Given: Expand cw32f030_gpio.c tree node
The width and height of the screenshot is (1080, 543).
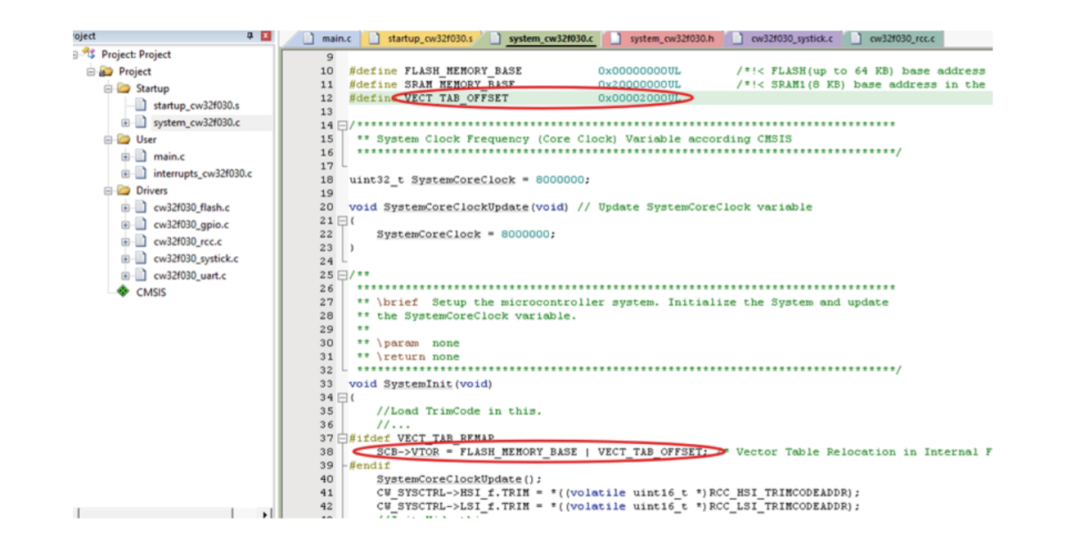Looking at the screenshot, I should pos(125,225).
